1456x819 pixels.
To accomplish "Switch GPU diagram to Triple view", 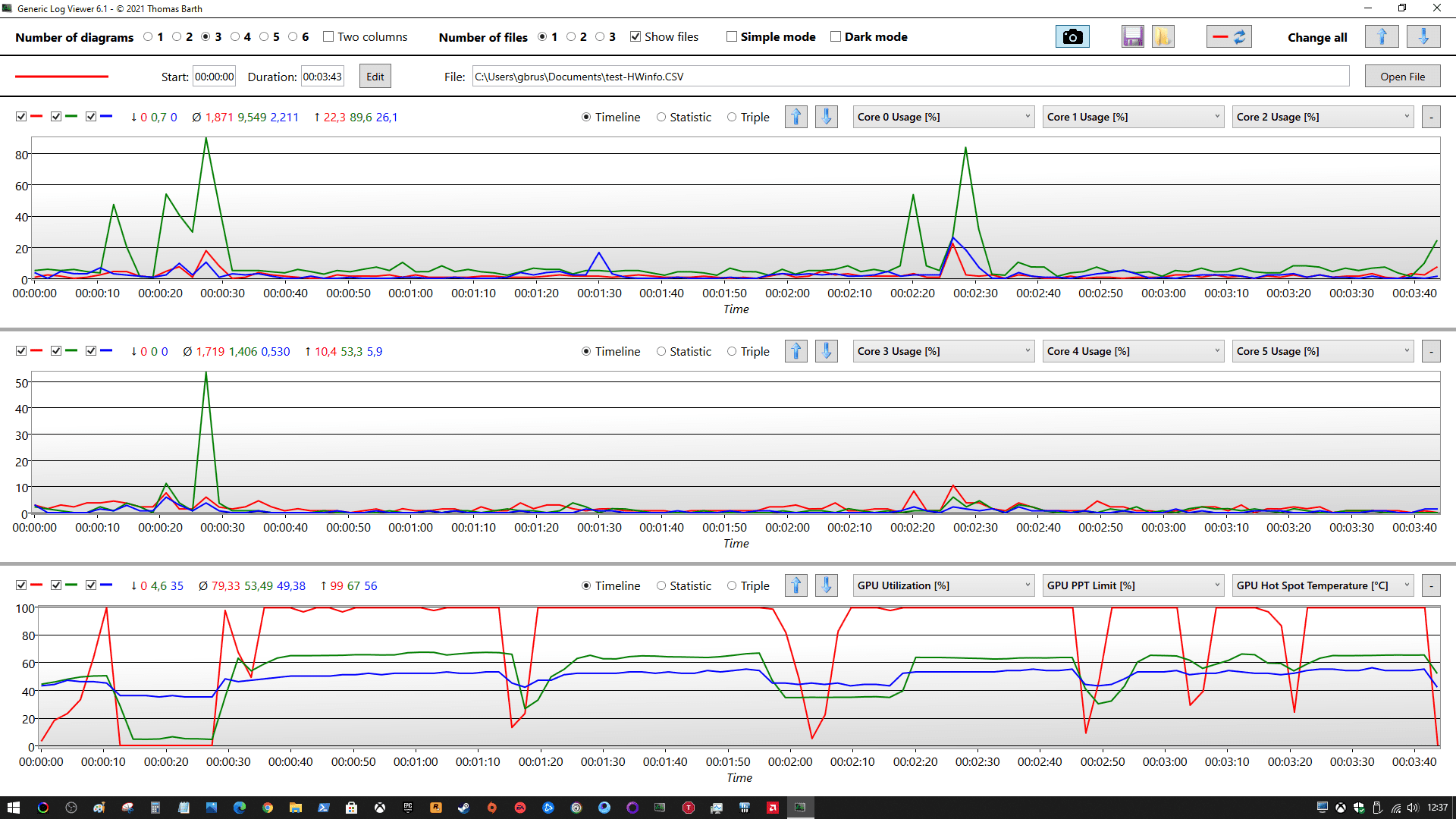I will [x=732, y=585].
